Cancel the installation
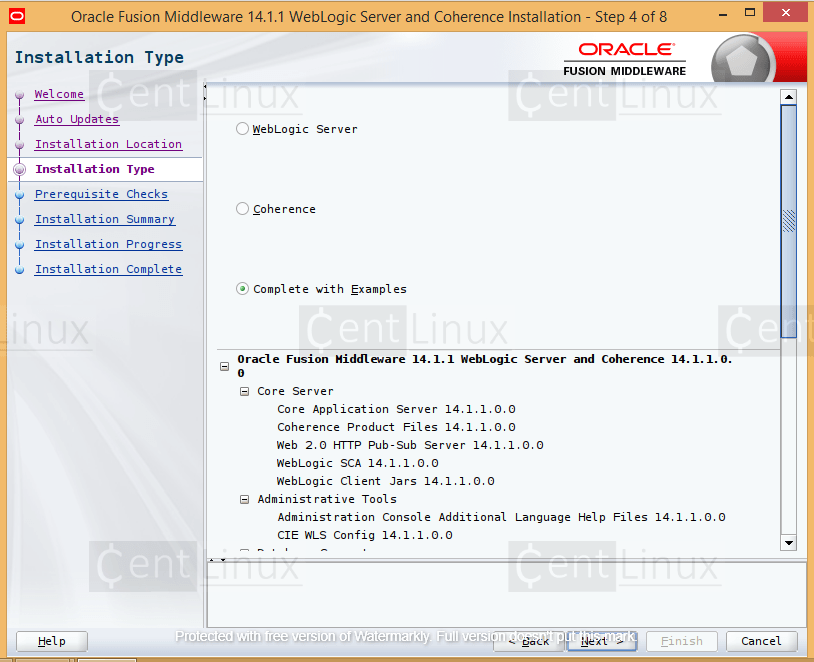Image resolution: width=814 pixels, height=662 pixels. [761, 641]
